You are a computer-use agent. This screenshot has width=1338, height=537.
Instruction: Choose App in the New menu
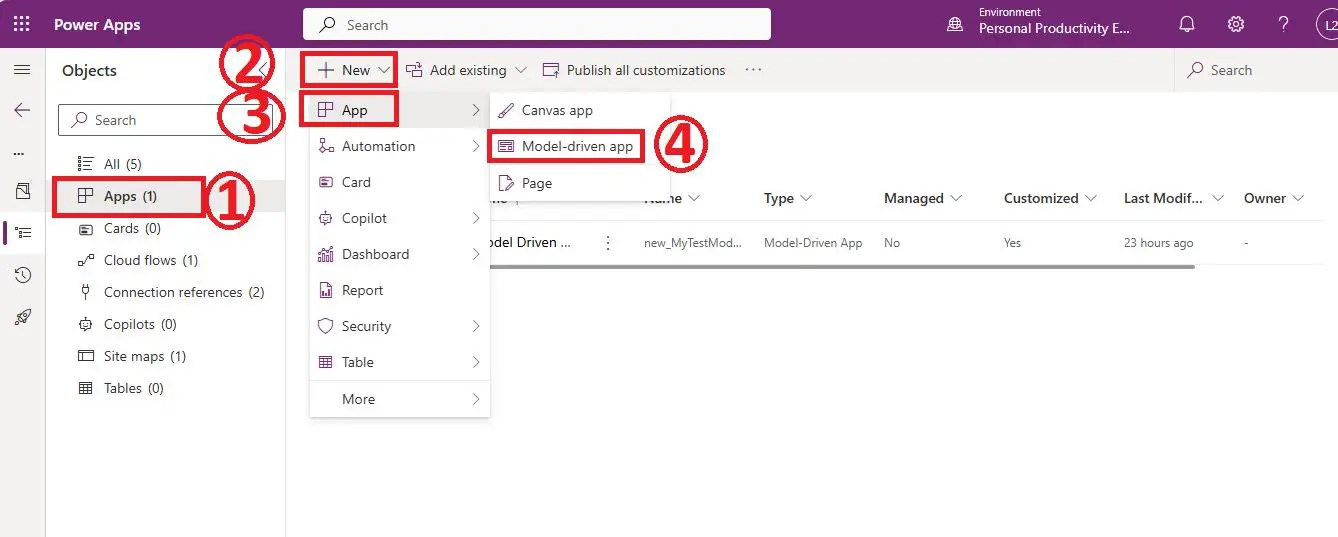click(399, 110)
